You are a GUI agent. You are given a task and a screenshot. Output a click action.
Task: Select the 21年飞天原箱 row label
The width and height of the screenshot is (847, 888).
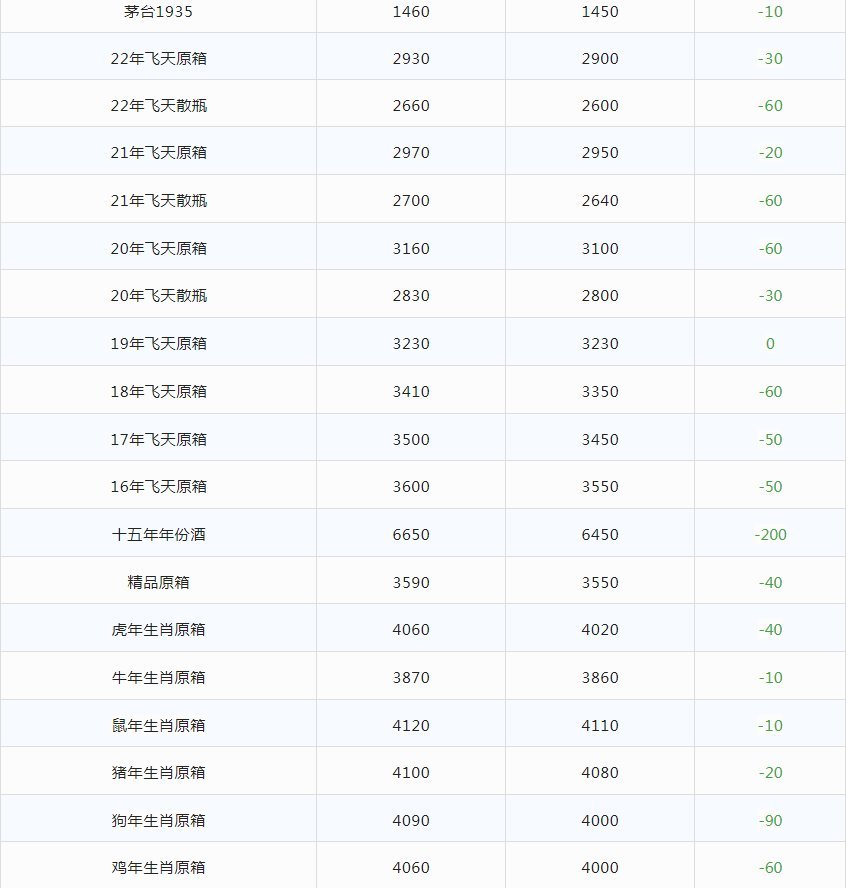click(x=159, y=153)
